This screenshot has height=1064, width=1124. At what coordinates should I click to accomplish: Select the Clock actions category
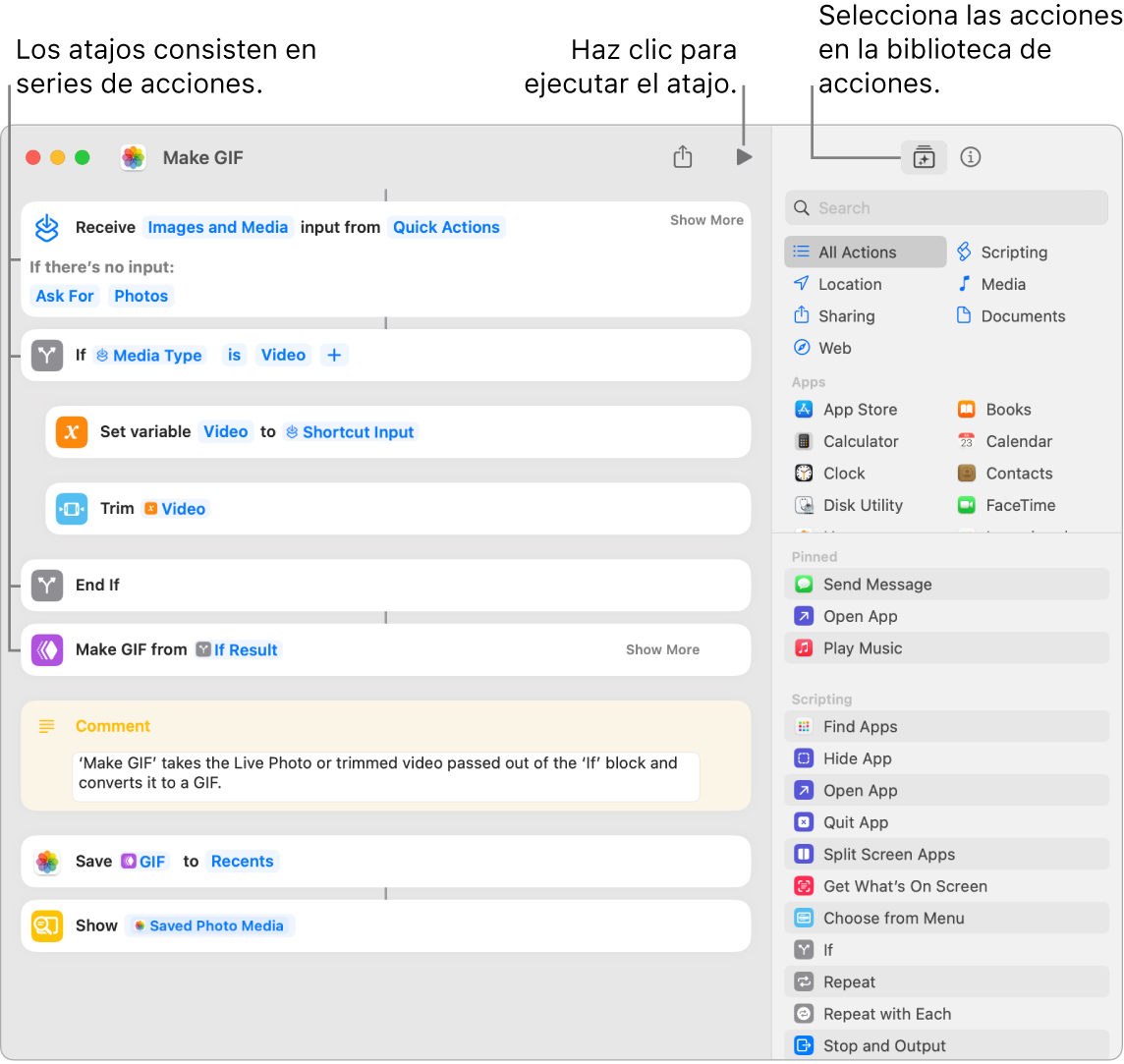(x=841, y=473)
